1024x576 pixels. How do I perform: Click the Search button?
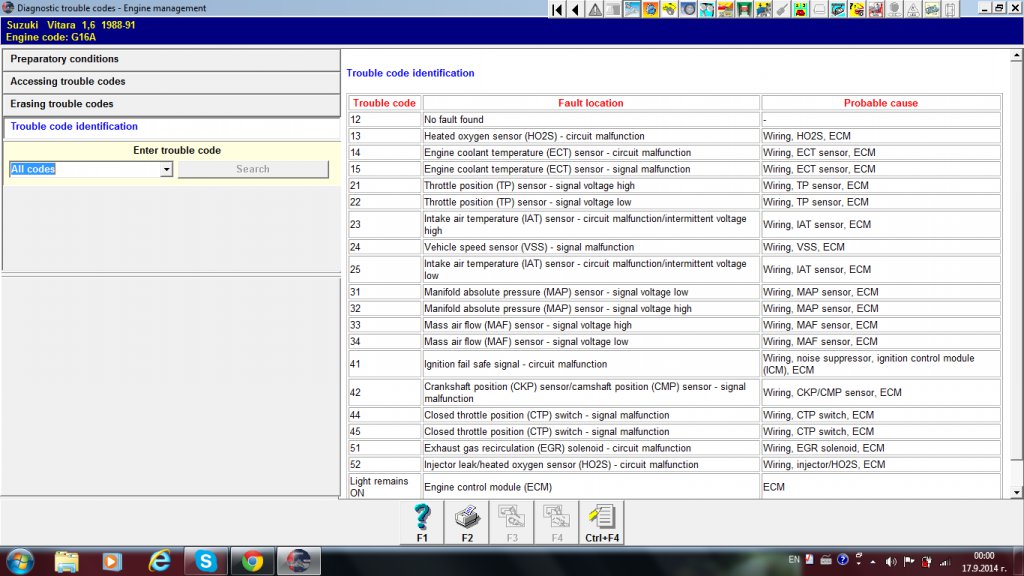(x=253, y=170)
